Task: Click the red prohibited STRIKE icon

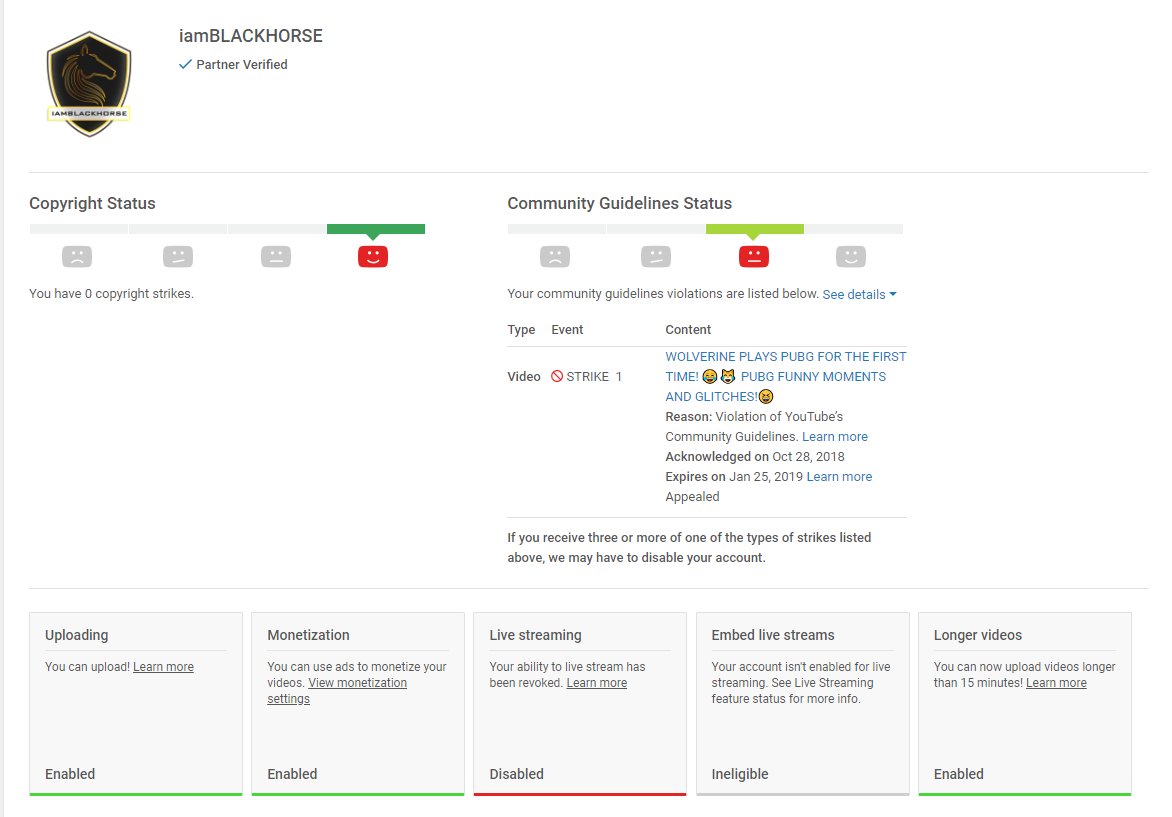Action: (557, 376)
